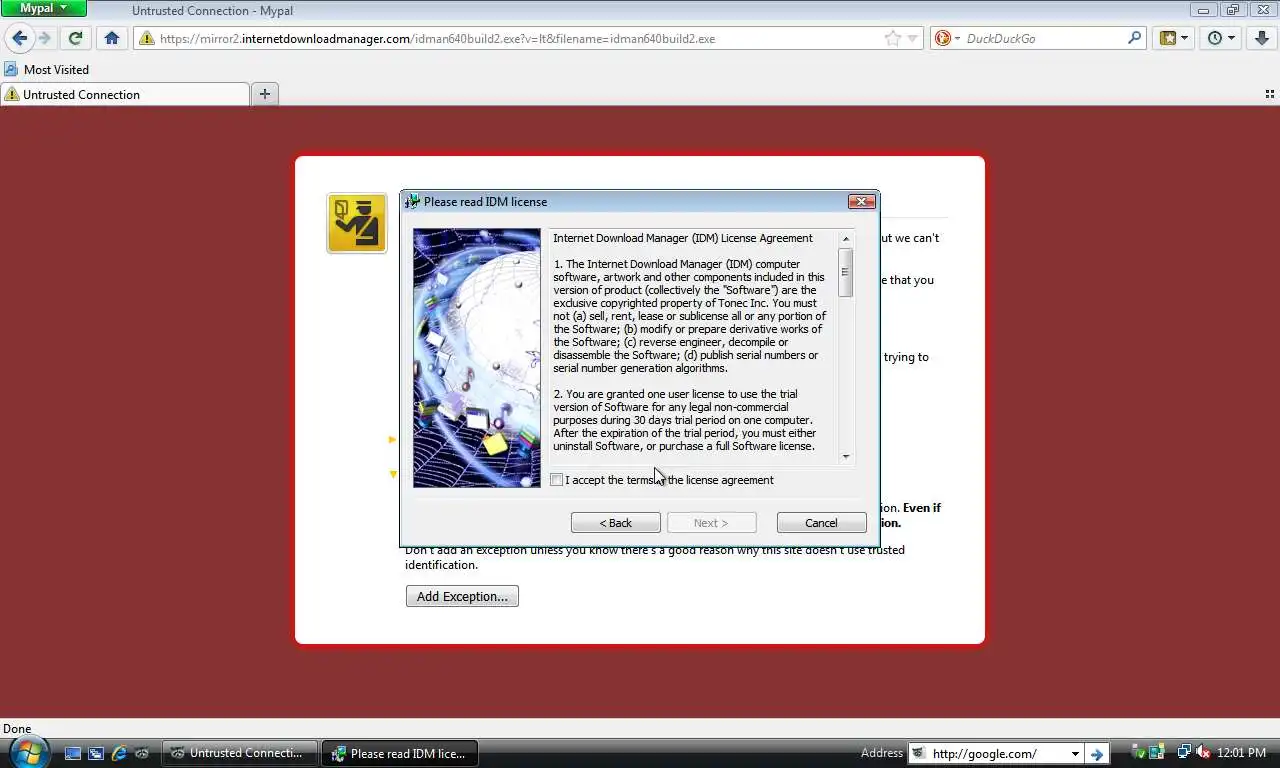Click the untrusted-site warning triangle in address bar
This screenshot has height=768, width=1280.
[147, 39]
